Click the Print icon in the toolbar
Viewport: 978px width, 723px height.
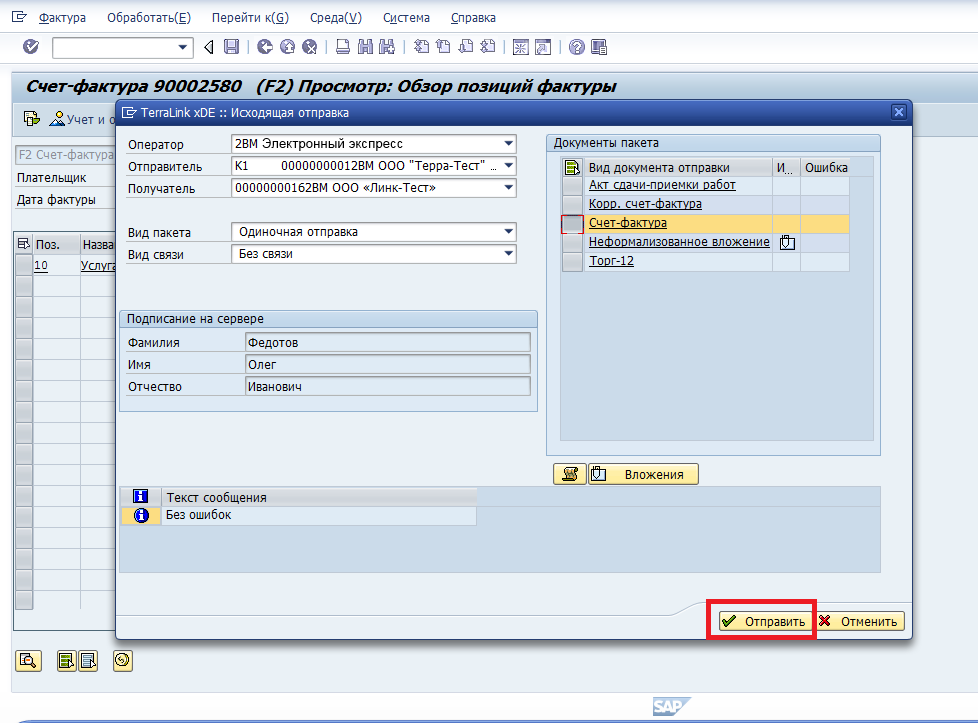click(x=342, y=47)
